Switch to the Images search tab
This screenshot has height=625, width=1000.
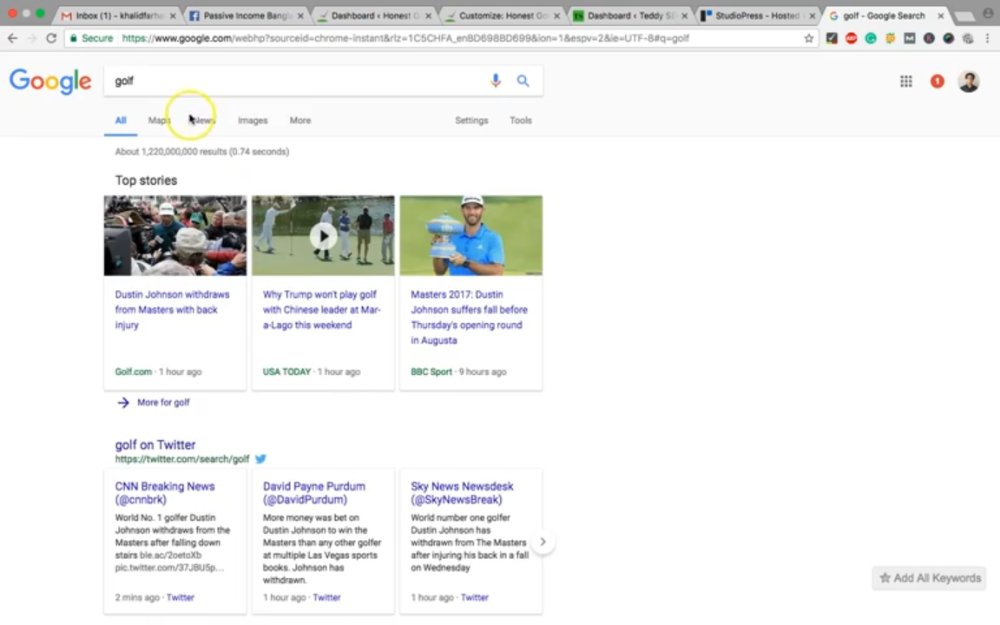tap(253, 120)
